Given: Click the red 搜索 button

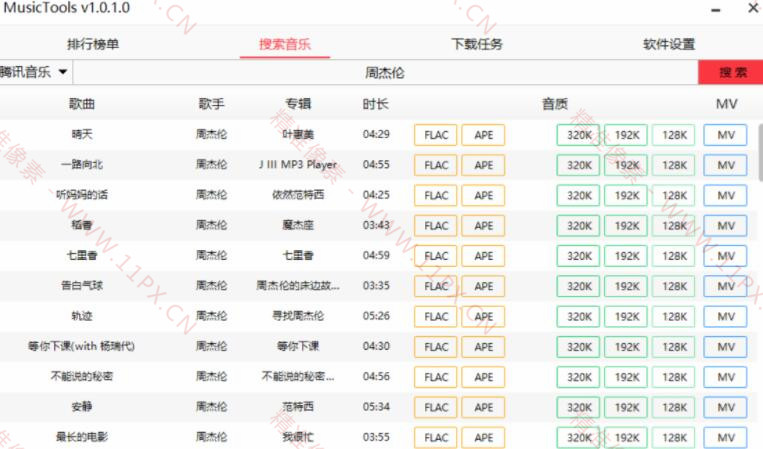Looking at the screenshot, I should pyautogui.click(x=731, y=72).
